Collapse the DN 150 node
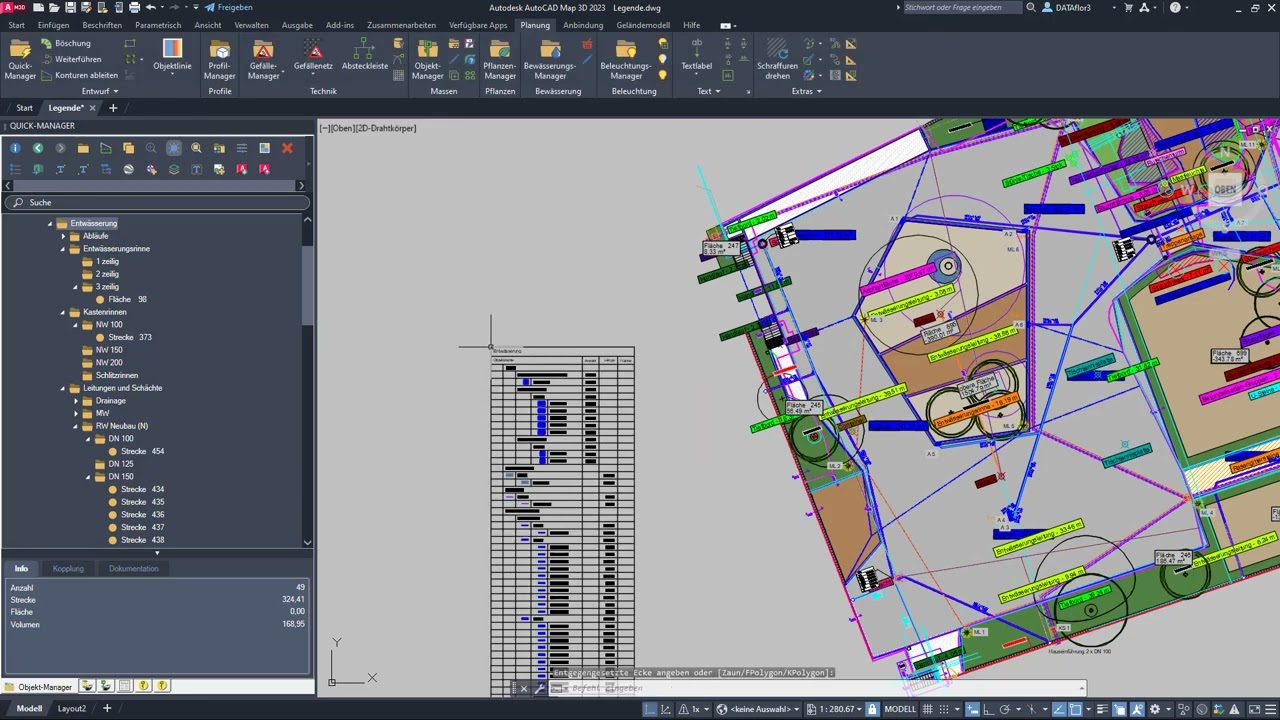The height and width of the screenshot is (720, 1280). (x=88, y=477)
